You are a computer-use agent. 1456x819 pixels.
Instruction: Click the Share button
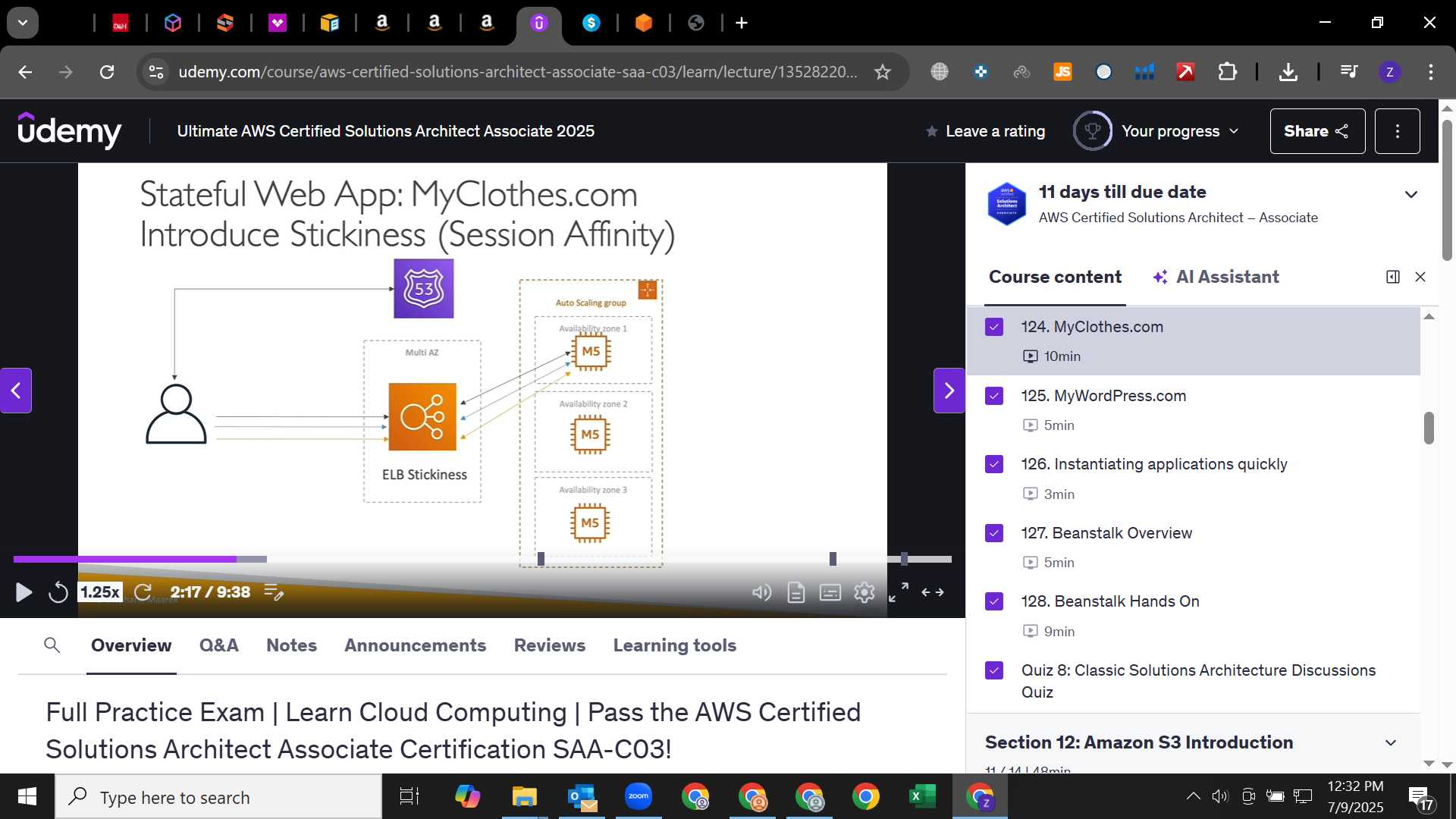coord(1317,131)
